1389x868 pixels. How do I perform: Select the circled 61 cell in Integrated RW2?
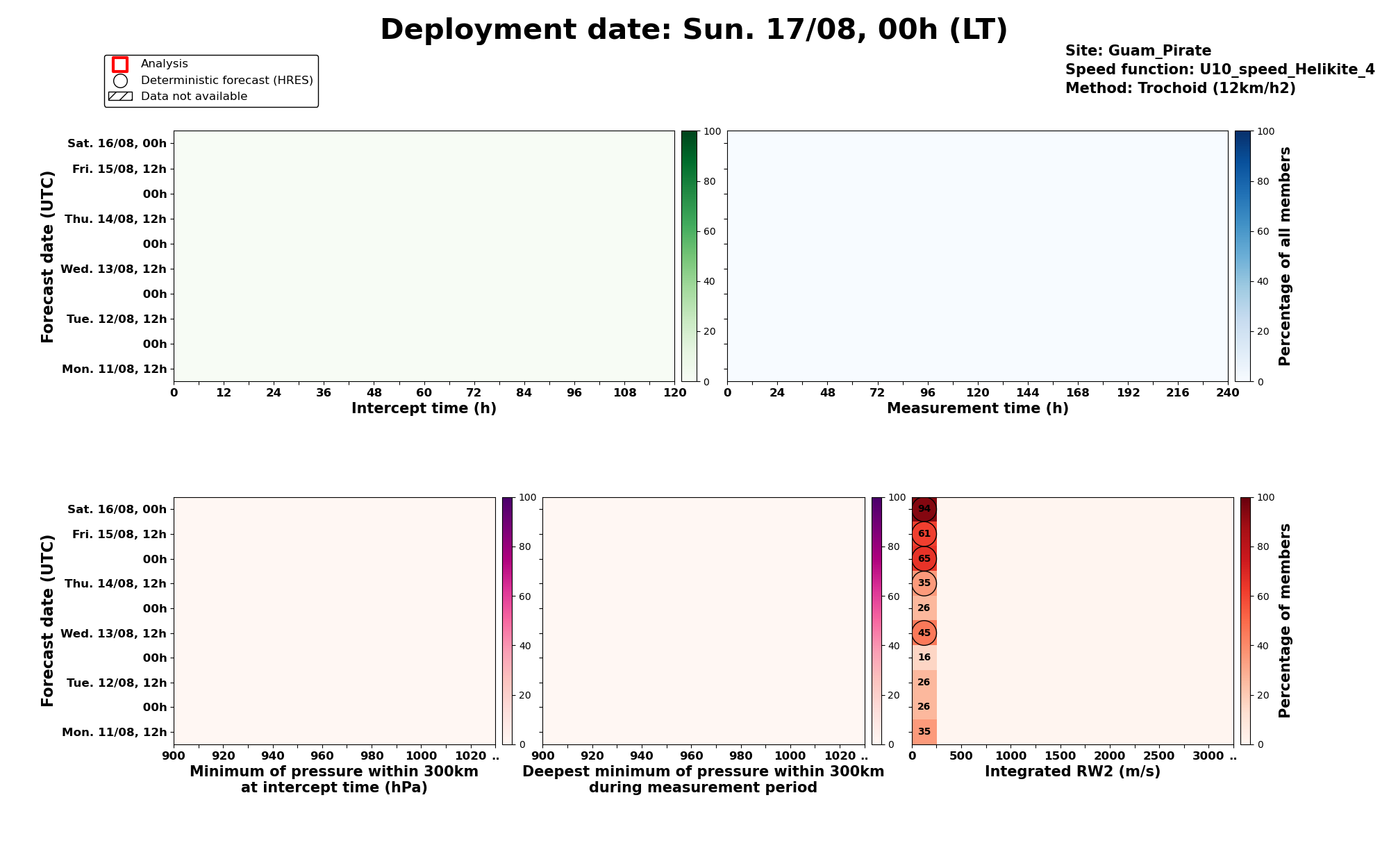(x=924, y=534)
